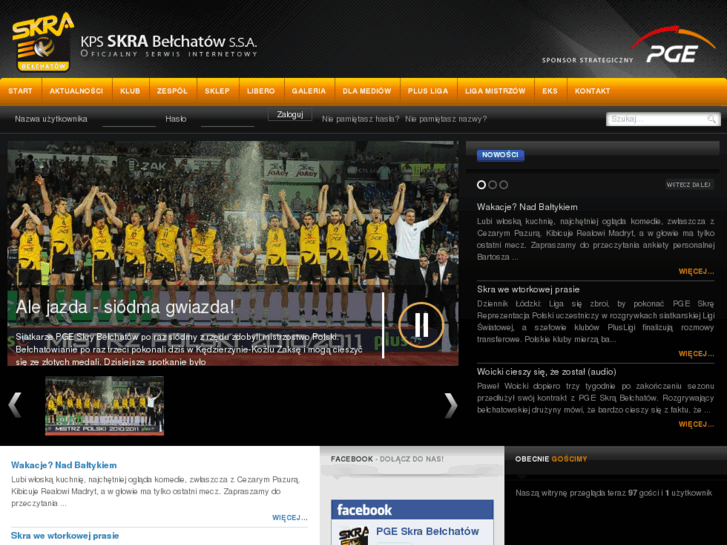This screenshot has width=727, height=545.
Task: Click 'Nie pamiętasz nazwy?' link
Action: pyautogui.click(x=446, y=119)
